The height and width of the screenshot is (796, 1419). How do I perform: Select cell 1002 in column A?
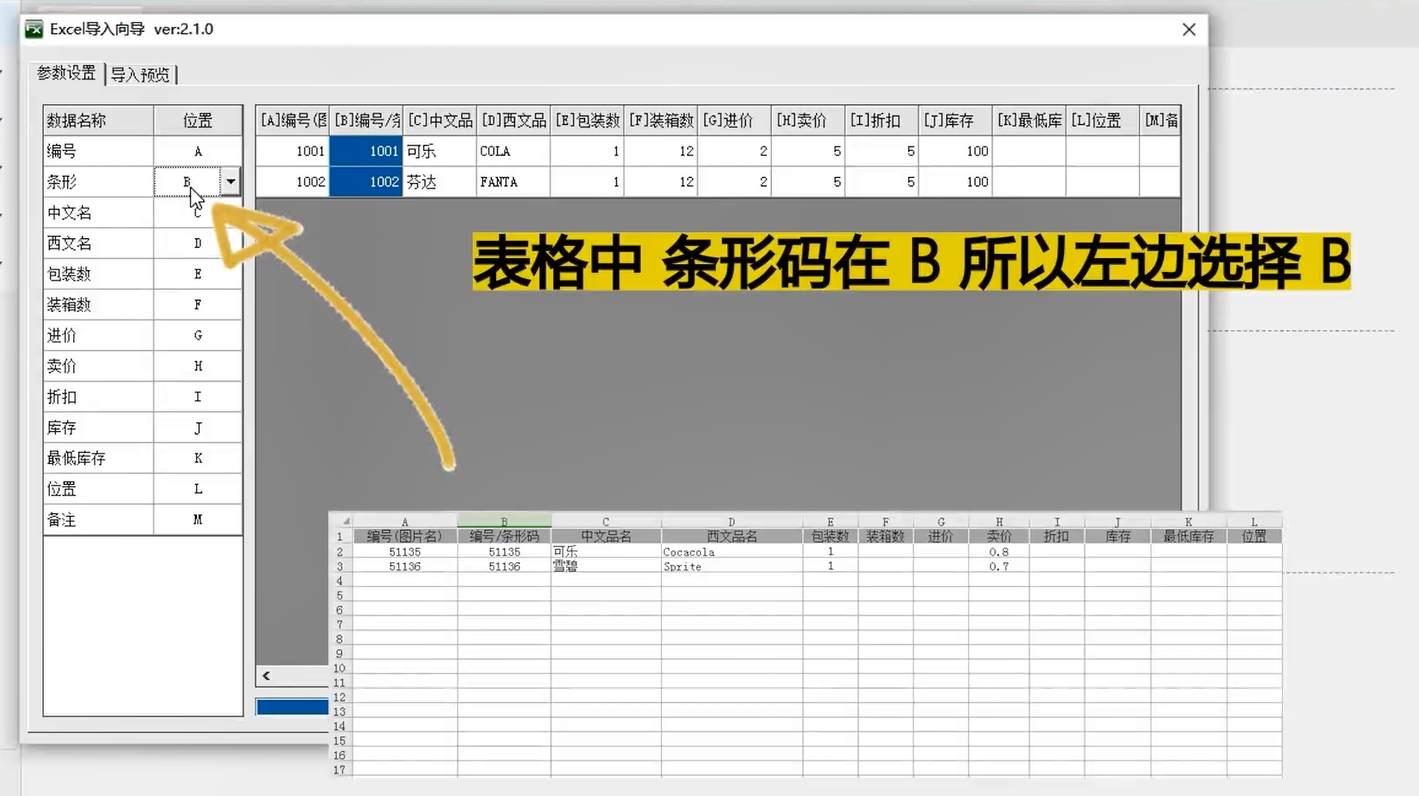pyautogui.click(x=292, y=182)
